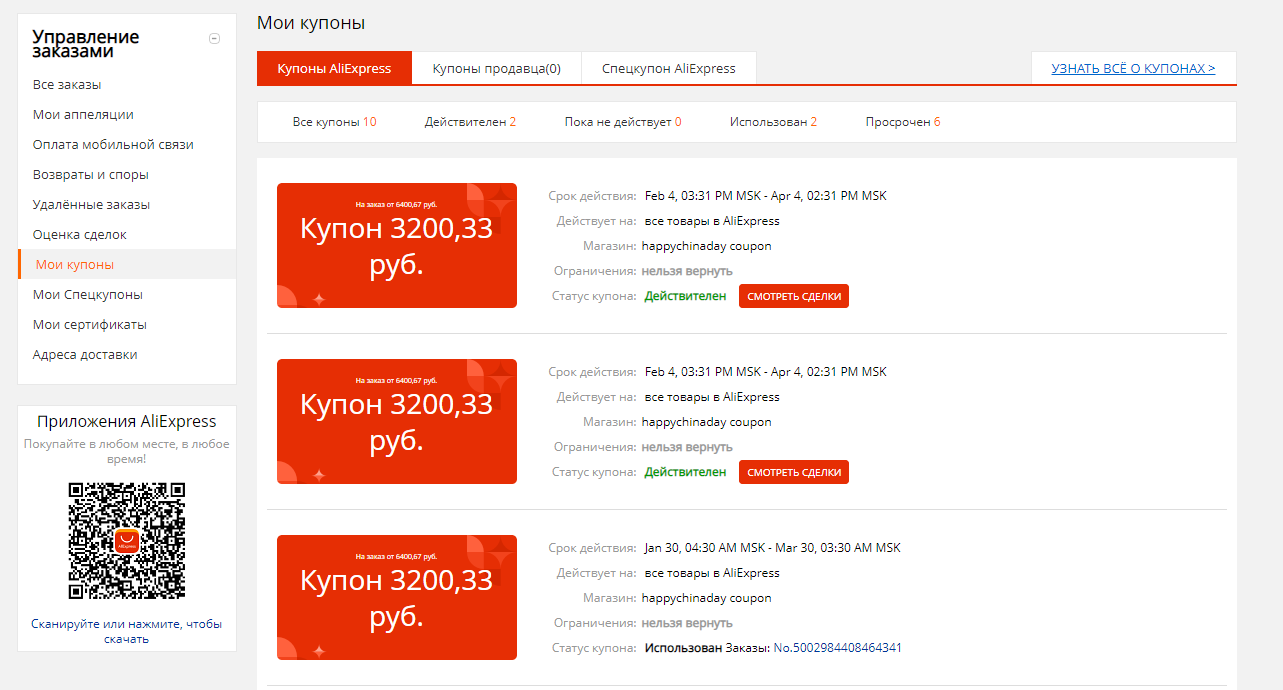Click the second red 3200,33 руб. coupon card
This screenshot has height=690, width=1283.
tap(397, 421)
